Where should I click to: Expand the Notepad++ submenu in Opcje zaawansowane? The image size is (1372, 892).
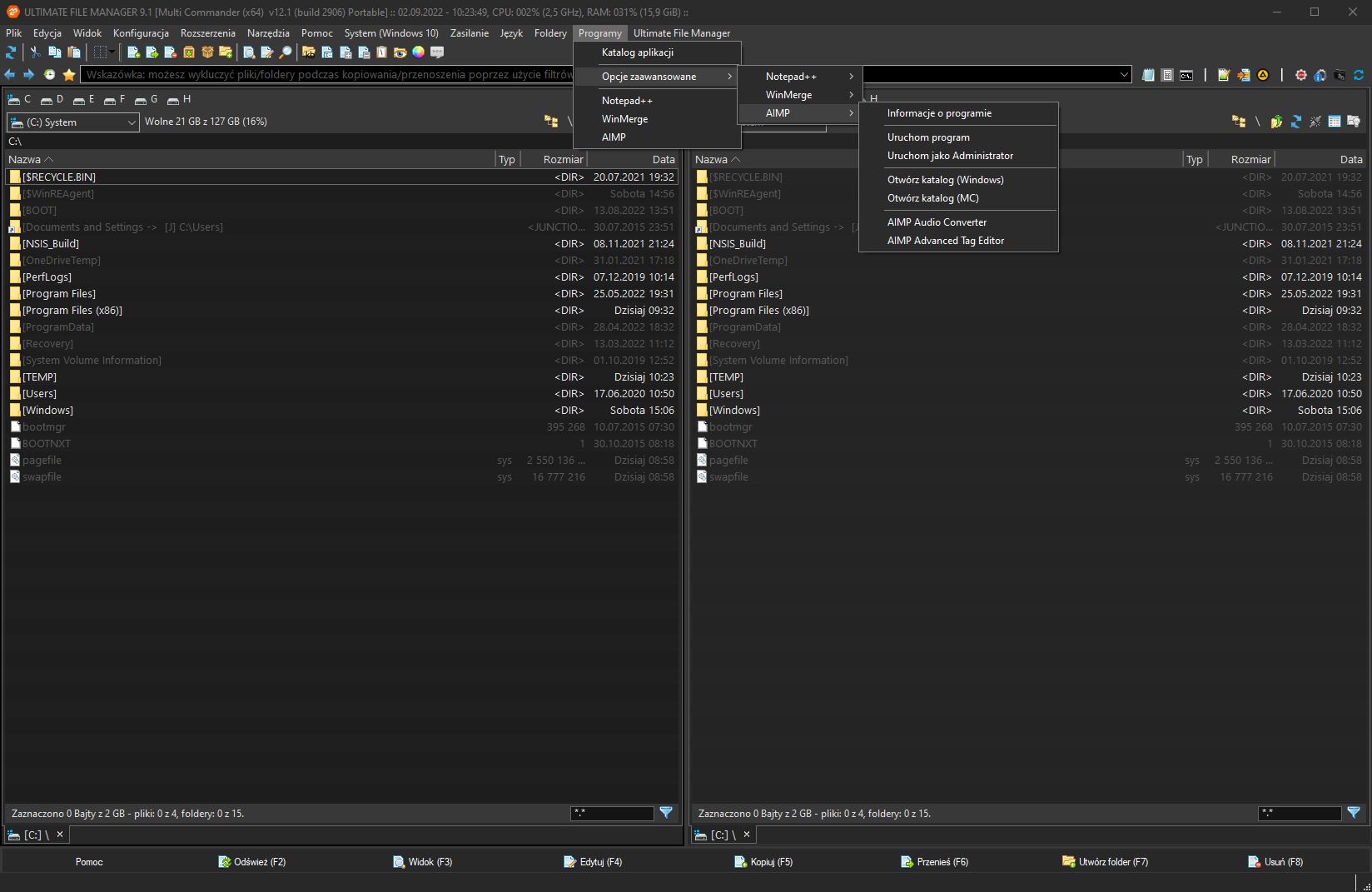click(x=799, y=77)
